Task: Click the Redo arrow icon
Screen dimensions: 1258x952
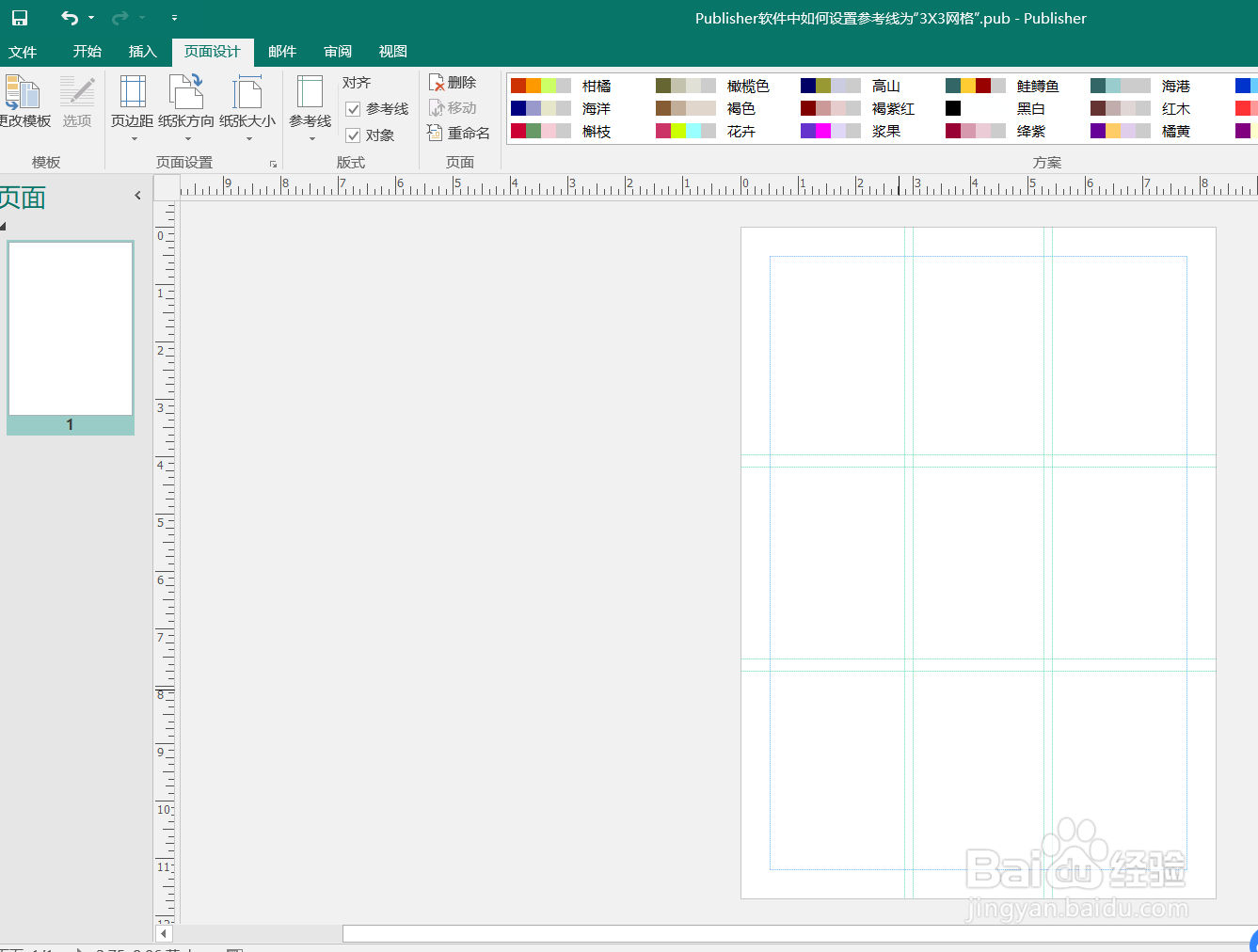Action: (x=120, y=18)
